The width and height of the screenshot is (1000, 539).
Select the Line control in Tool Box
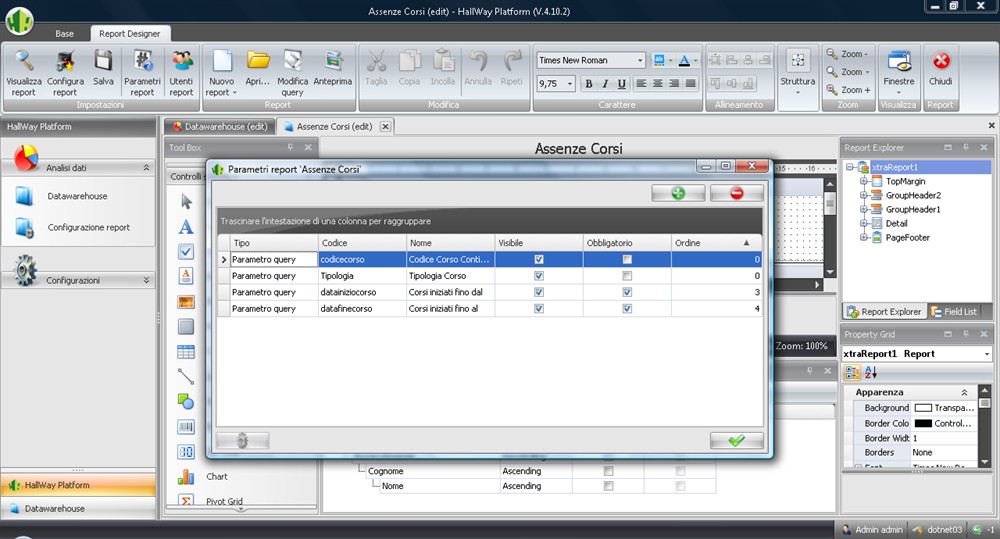point(186,376)
